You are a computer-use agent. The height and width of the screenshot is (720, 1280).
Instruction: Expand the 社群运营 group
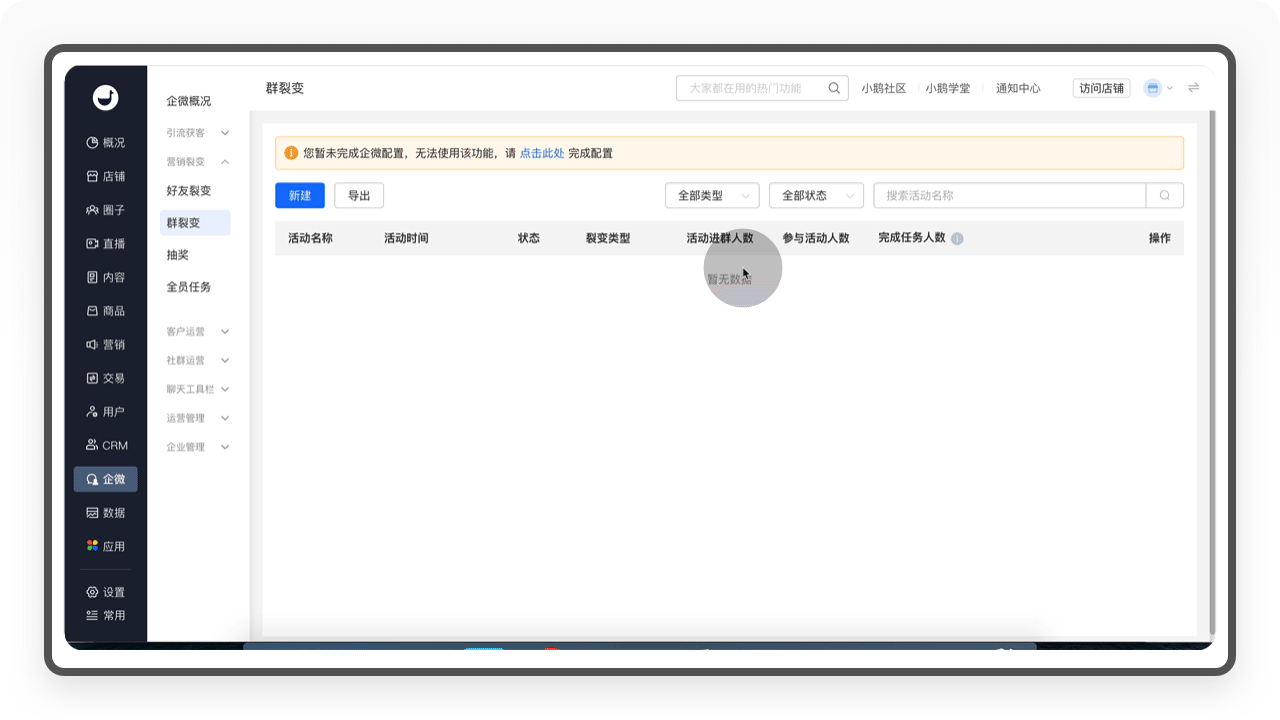(197, 361)
